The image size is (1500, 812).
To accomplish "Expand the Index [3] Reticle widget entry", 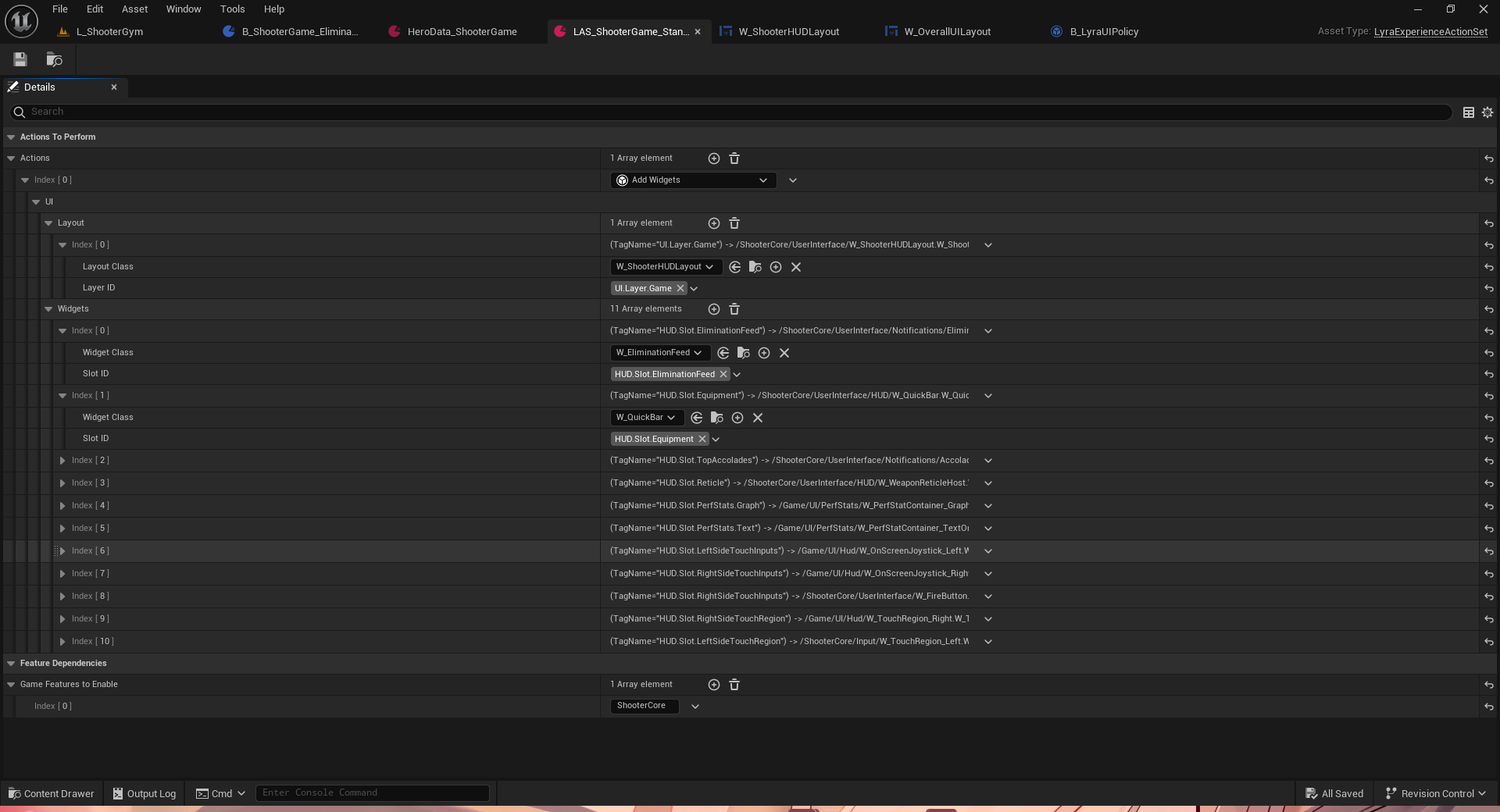I will (x=62, y=483).
